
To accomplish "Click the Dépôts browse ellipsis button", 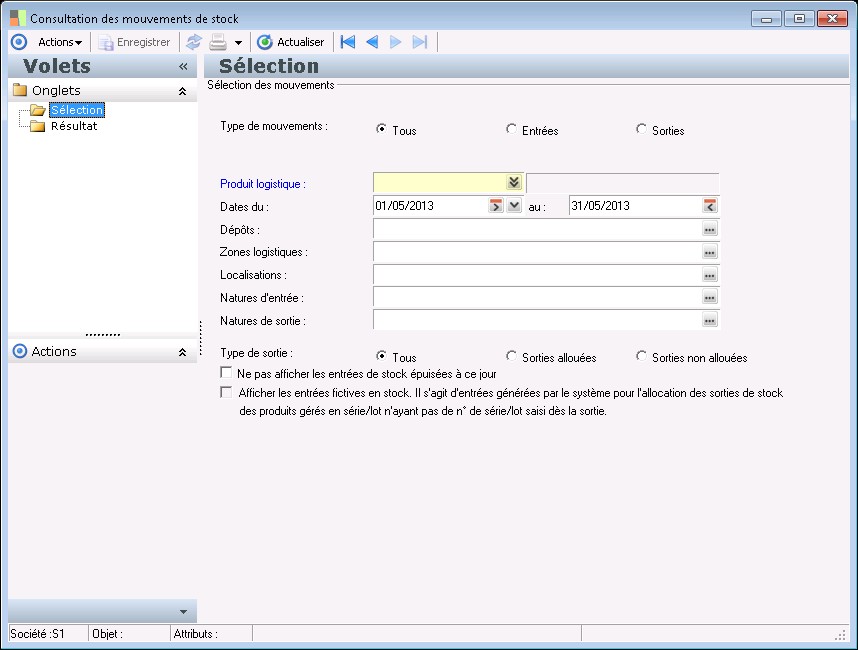I will click(x=710, y=229).
